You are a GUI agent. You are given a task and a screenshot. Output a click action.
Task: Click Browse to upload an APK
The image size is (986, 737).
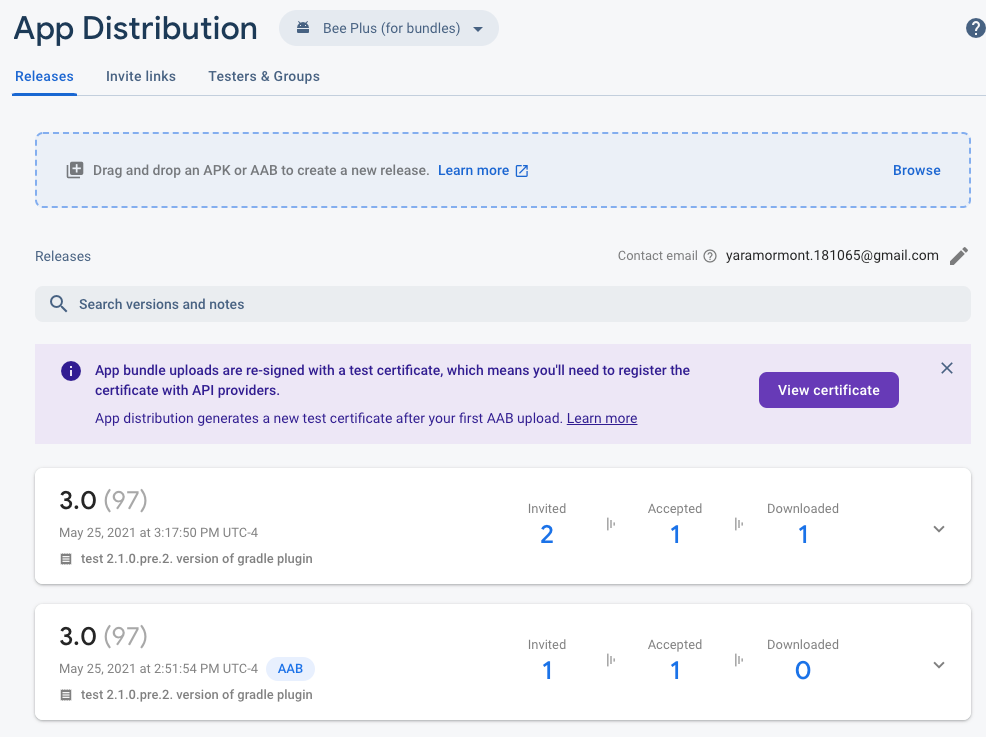click(x=916, y=170)
